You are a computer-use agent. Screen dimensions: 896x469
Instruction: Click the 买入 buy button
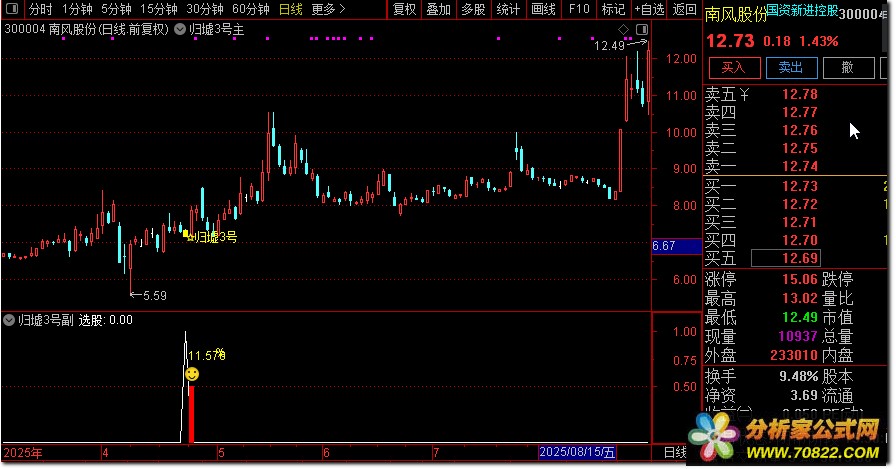(734, 68)
